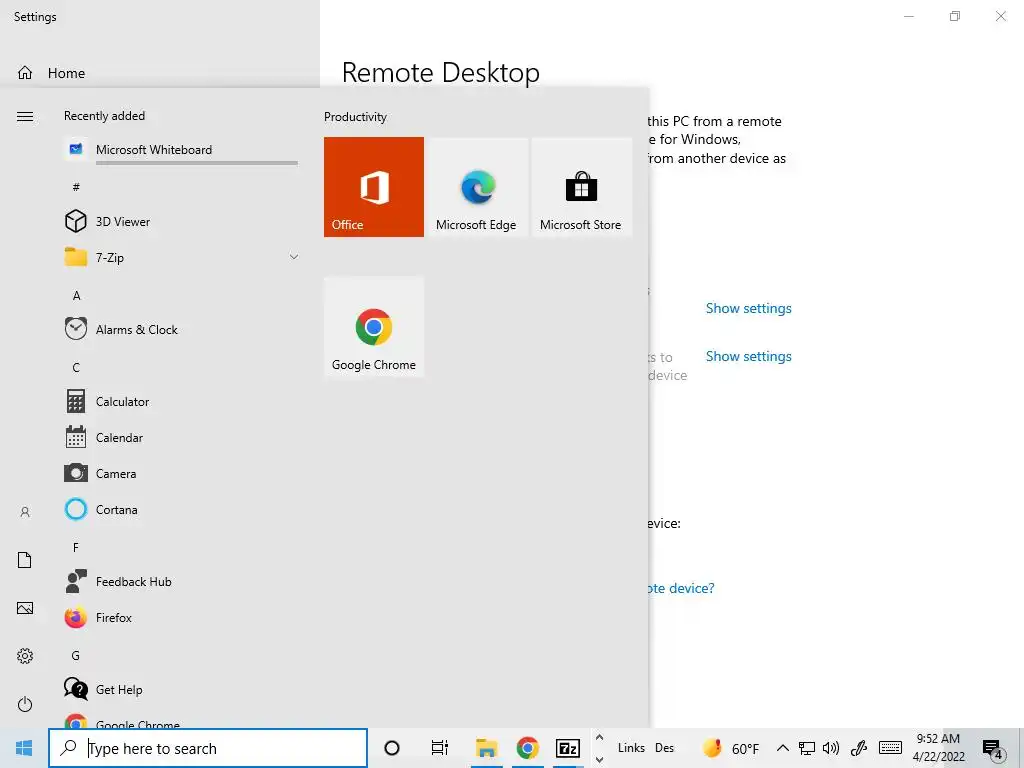Start the Camera app
Image resolution: width=1024 pixels, height=768 pixels.
click(181, 473)
